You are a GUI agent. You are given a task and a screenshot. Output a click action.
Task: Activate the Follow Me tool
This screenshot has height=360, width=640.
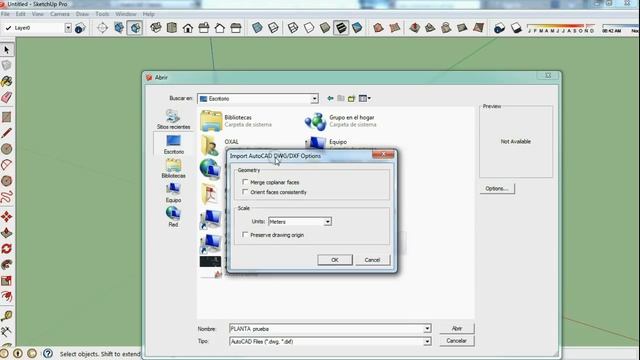coord(7,264)
